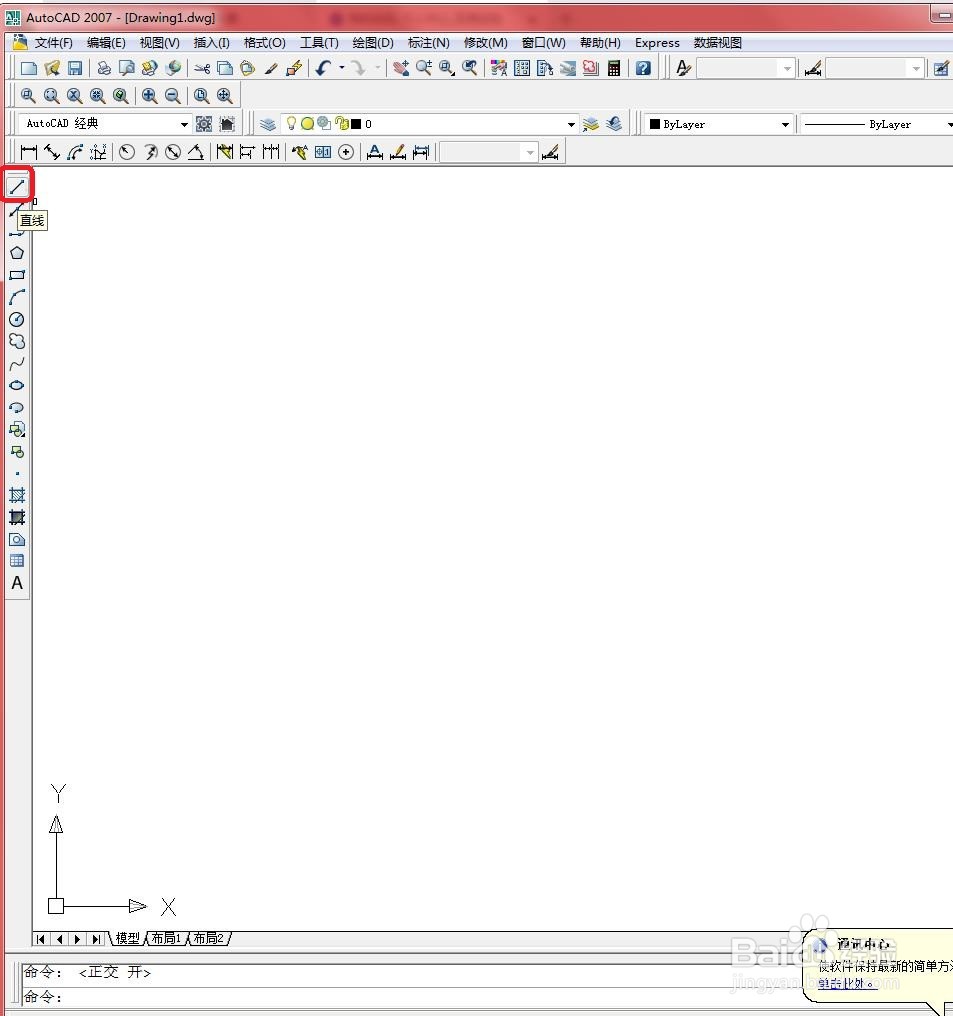Toggle layer 0 freeze sun icon
953x1016 pixels.
click(x=308, y=123)
